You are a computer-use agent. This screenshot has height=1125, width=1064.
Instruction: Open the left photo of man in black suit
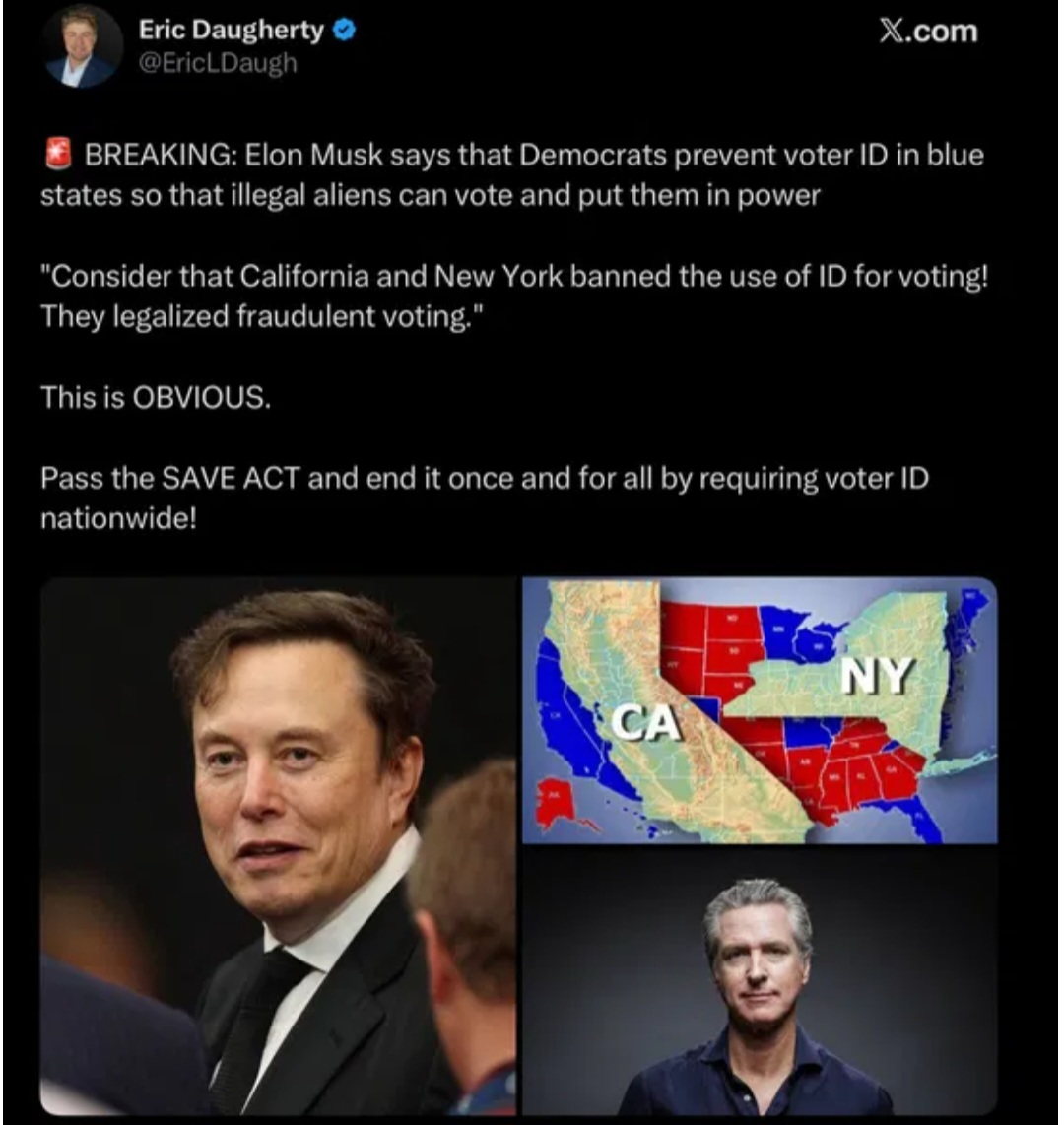pyautogui.click(x=279, y=846)
